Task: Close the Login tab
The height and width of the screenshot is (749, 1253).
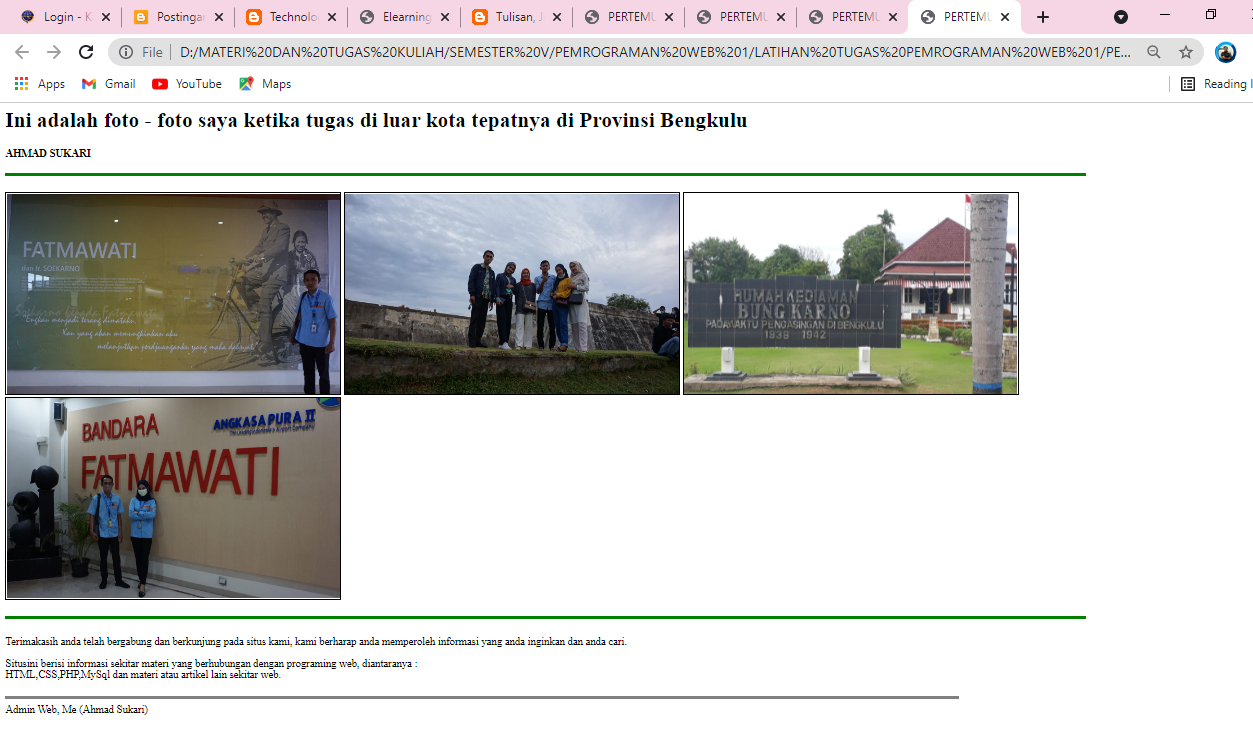Action: pos(106,17)
